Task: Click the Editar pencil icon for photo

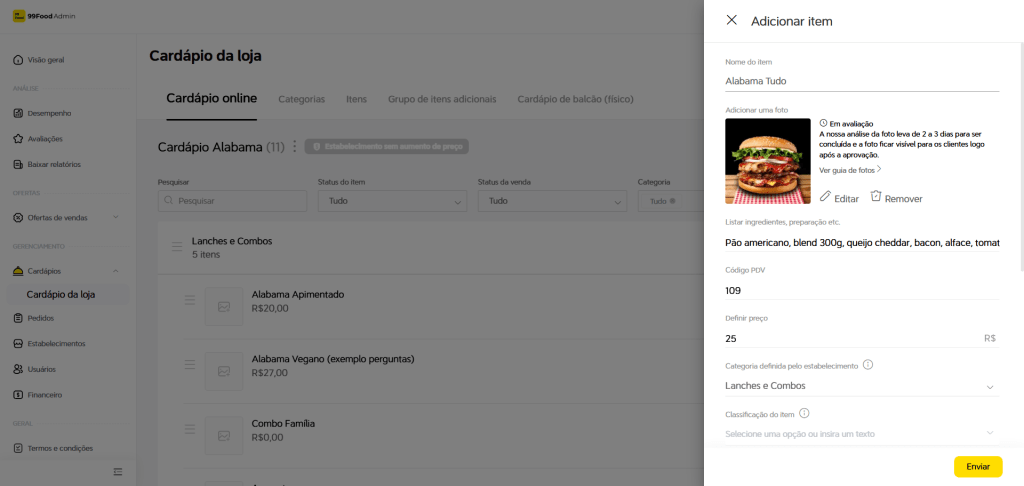Action: coord(826,197)
